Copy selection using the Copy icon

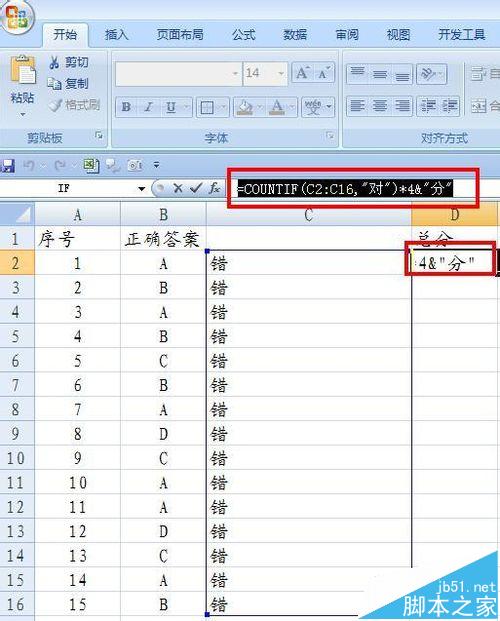click(x=54, y=84)
